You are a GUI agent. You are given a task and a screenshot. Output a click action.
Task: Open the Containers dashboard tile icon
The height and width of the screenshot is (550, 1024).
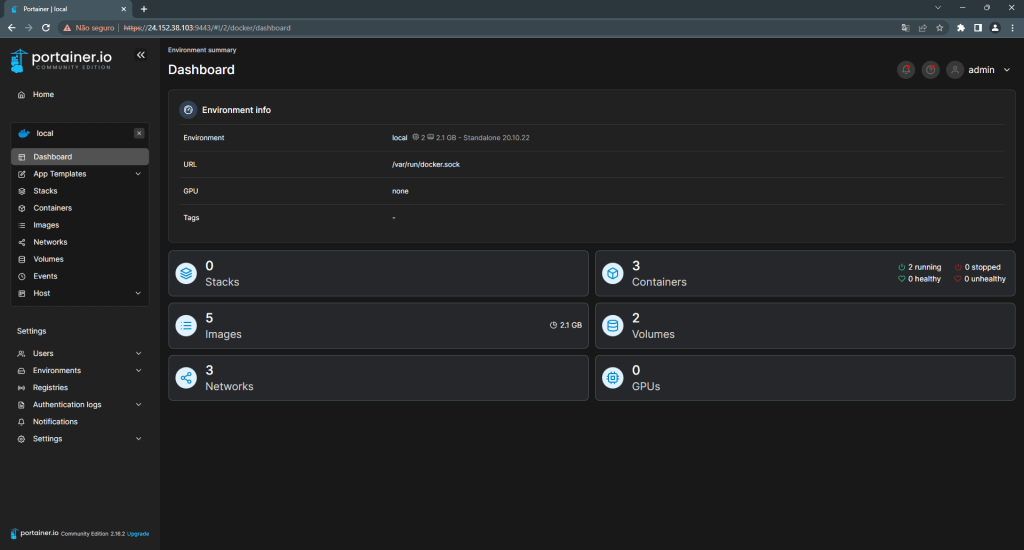point(613,273)
